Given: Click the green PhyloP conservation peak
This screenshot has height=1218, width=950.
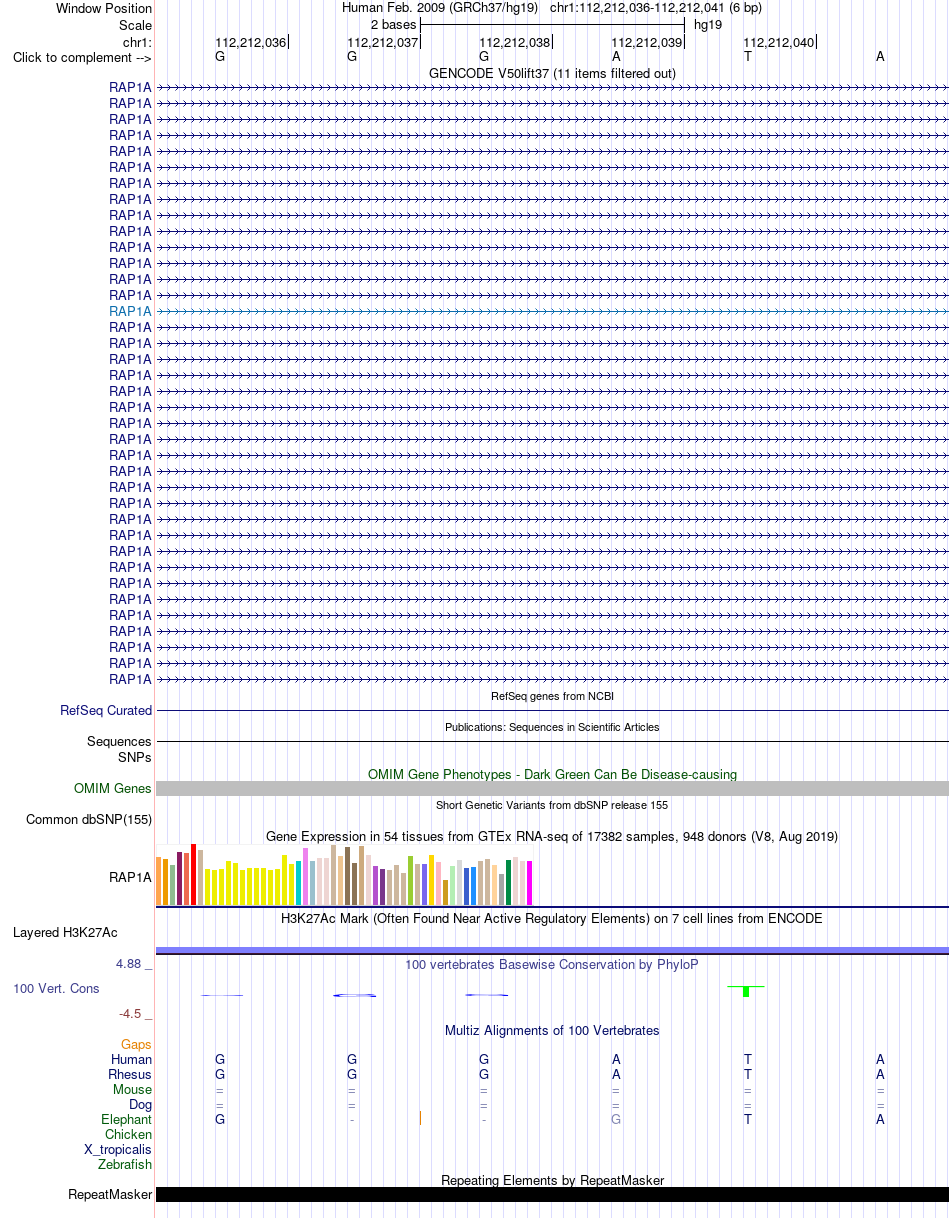Looking at the screenshot, I should [x=746, y=991].
